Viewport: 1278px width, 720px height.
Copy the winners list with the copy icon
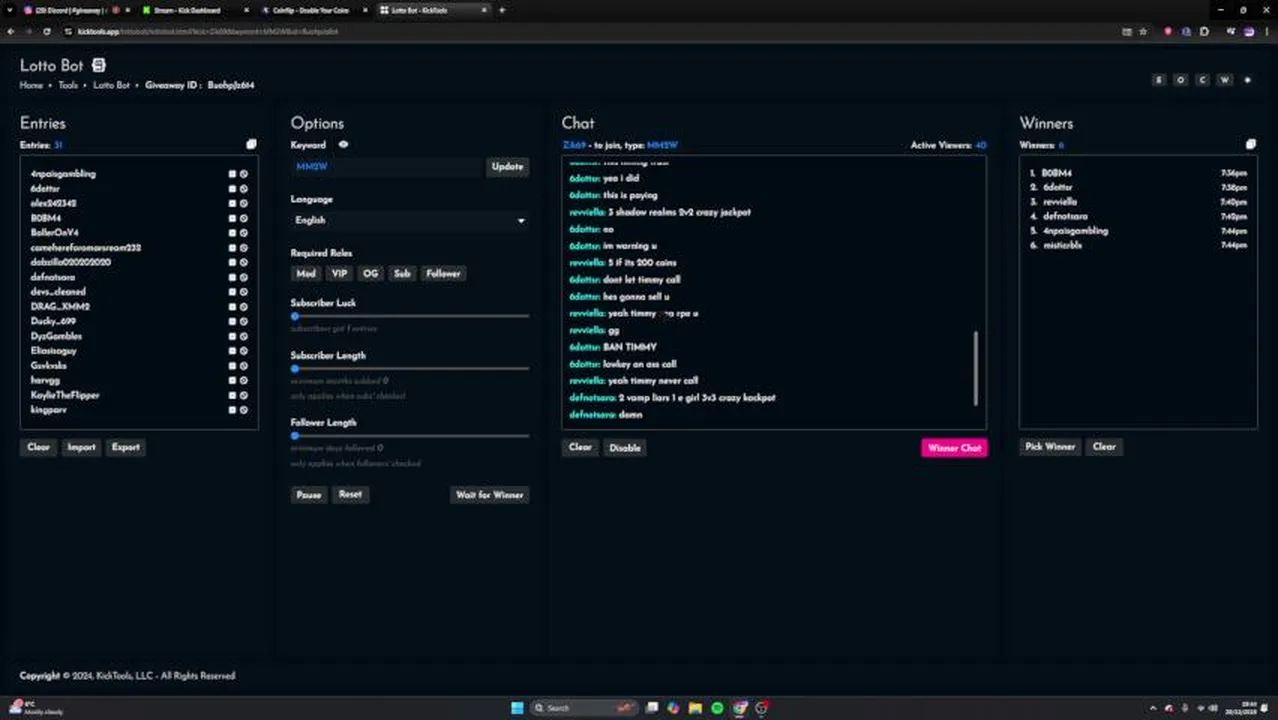tap(1250, 144)
